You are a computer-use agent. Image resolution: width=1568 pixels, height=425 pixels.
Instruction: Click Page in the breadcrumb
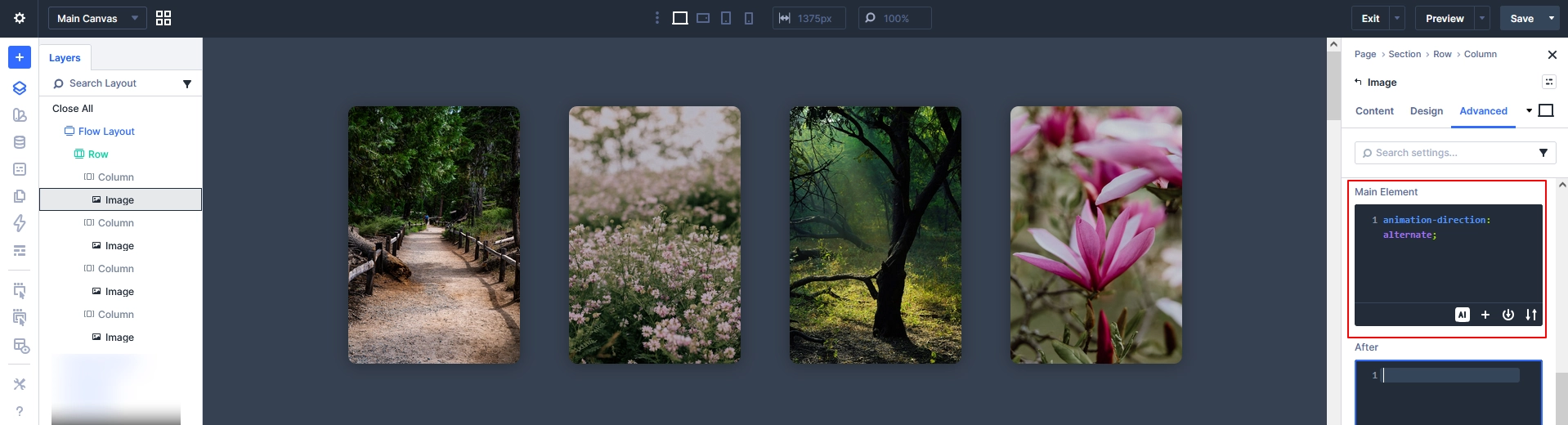pyautogui.click(x=1365, y=54)
